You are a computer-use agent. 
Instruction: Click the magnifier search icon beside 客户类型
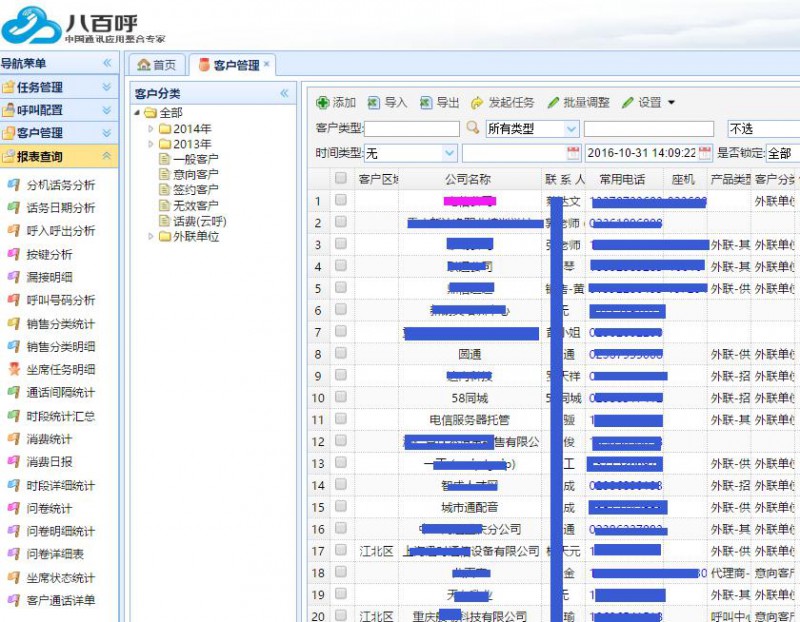click(x=473, y=129)
